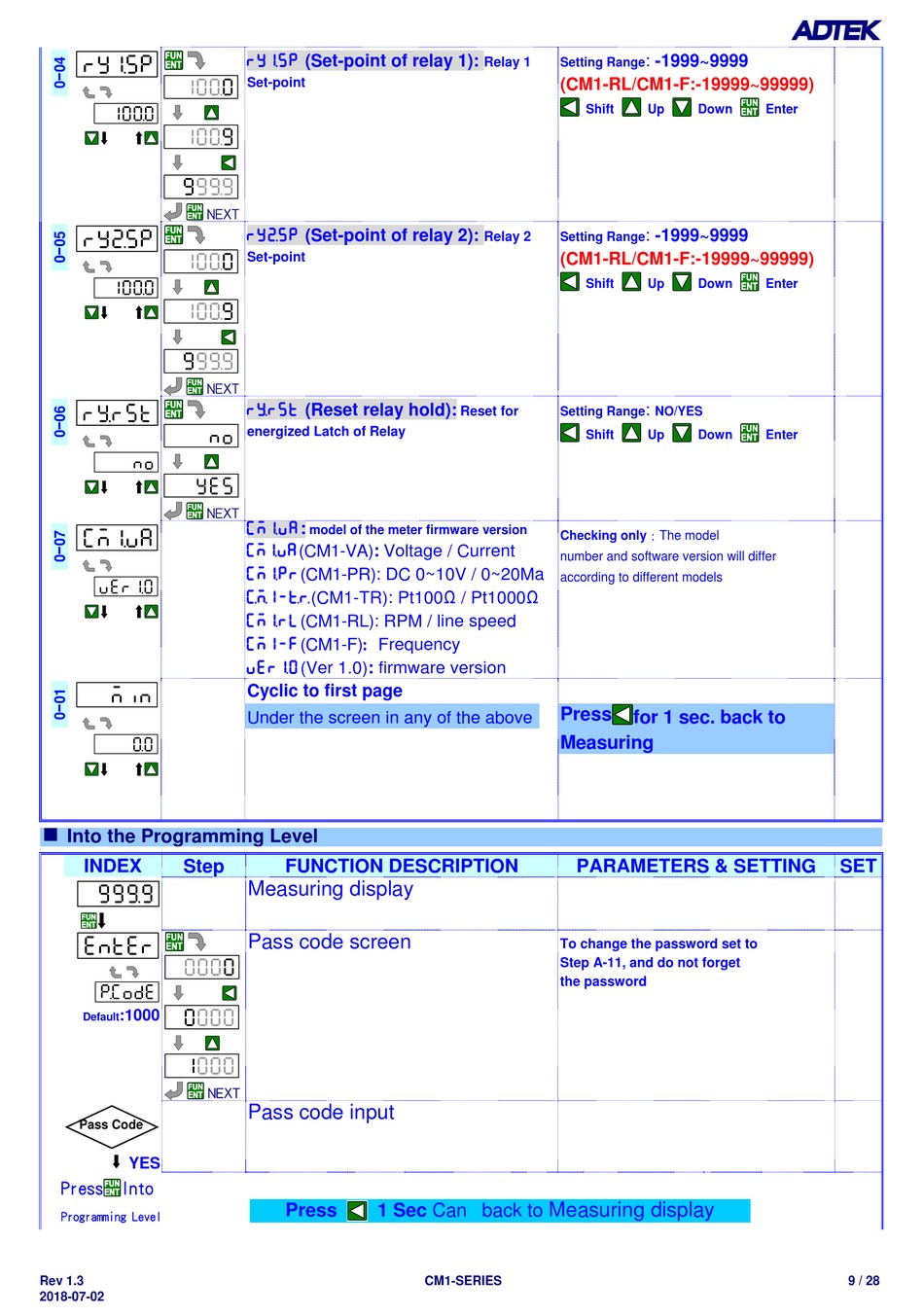Click the 'Pass code input' description
Screen dimensions: 924x1316
(321, 1112)
